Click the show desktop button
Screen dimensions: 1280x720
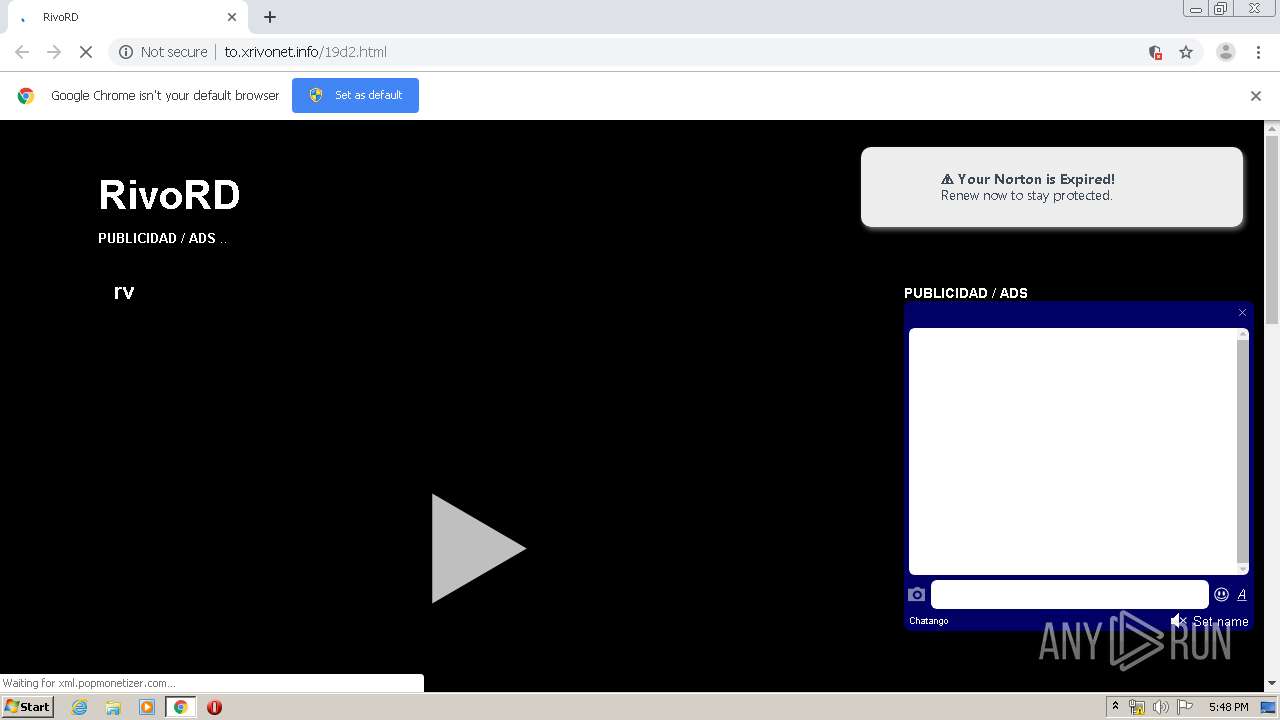click(1268, 707)
